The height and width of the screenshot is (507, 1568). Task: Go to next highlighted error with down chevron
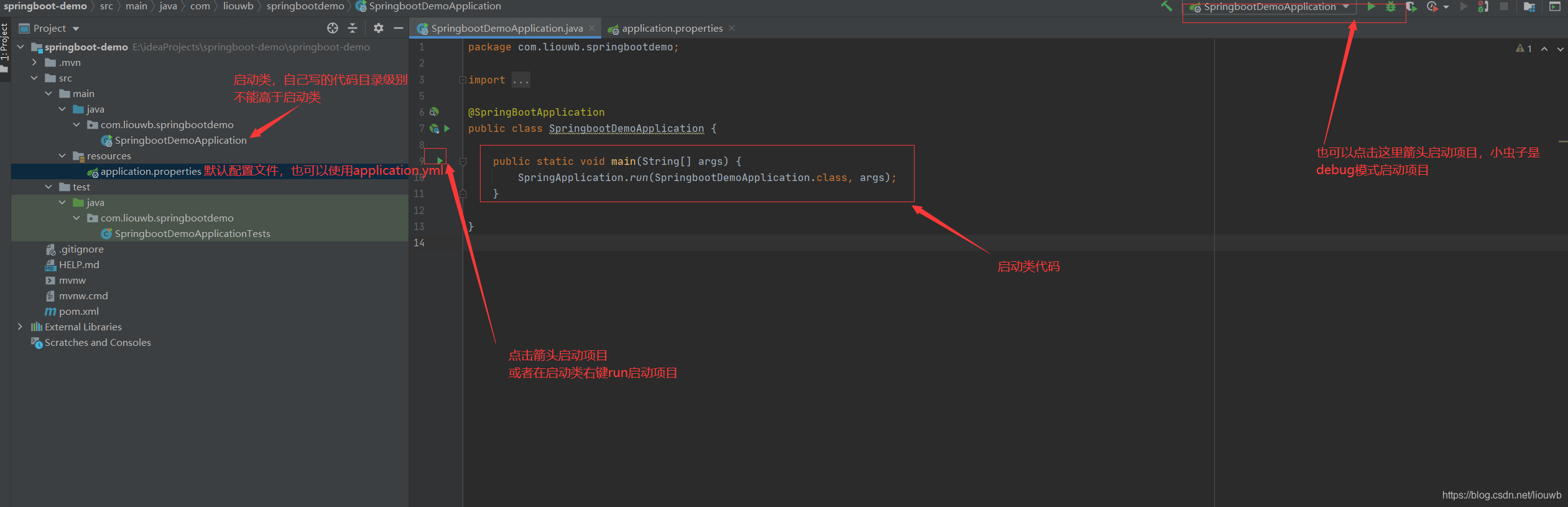click(1561, 49)
